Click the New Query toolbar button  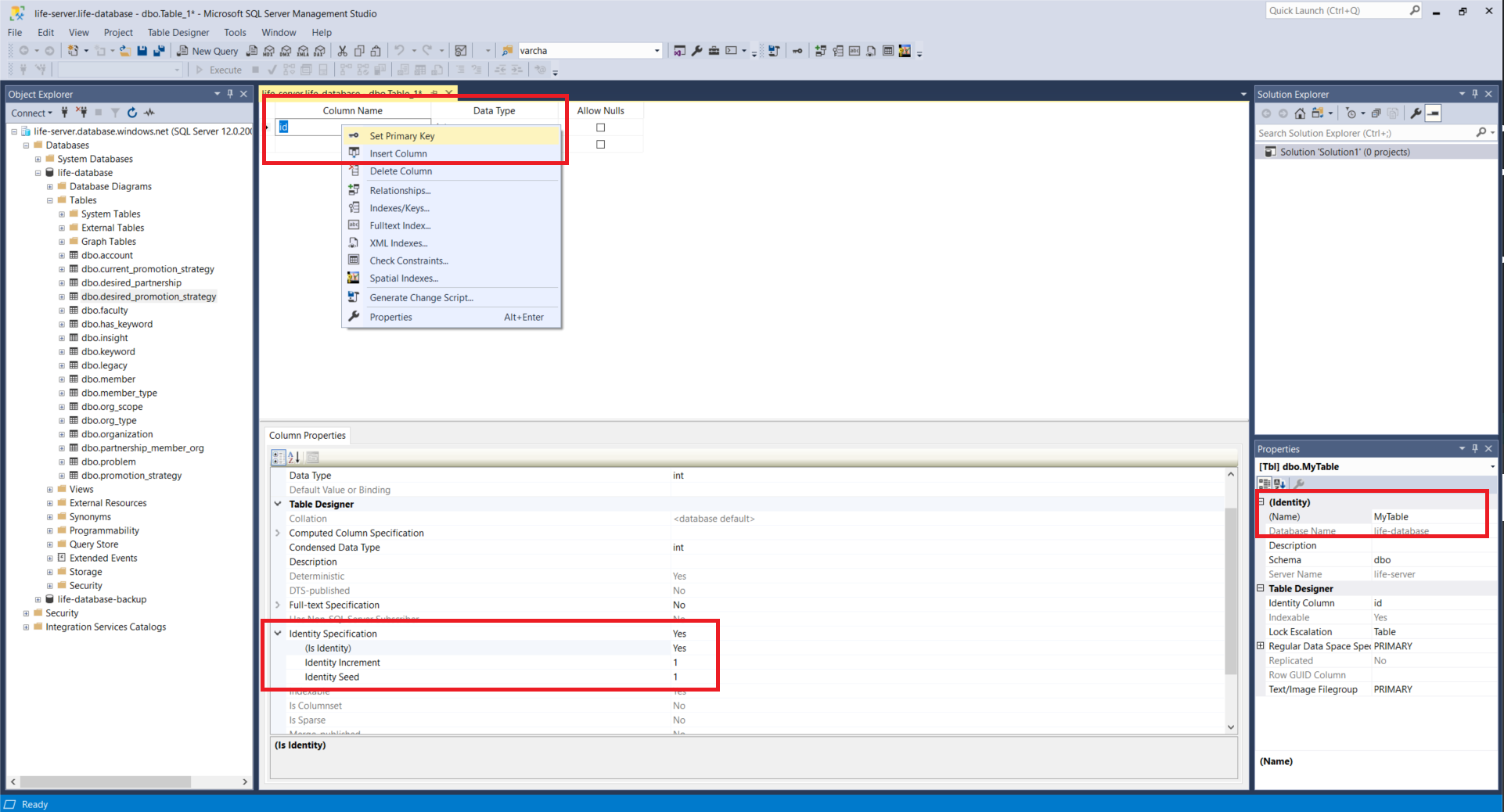(x=207, y=51)
